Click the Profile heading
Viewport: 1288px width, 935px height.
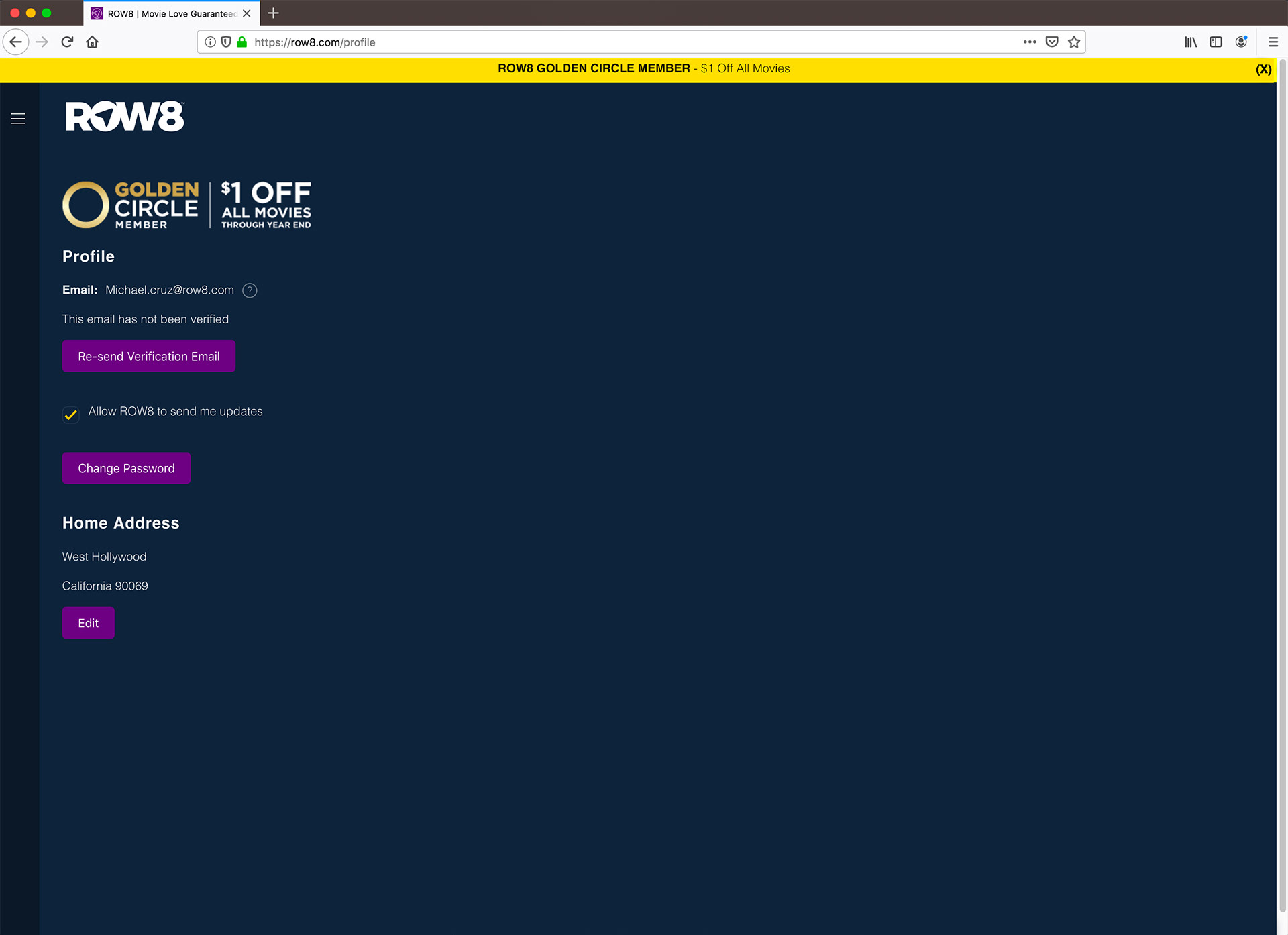pos(89,256)
